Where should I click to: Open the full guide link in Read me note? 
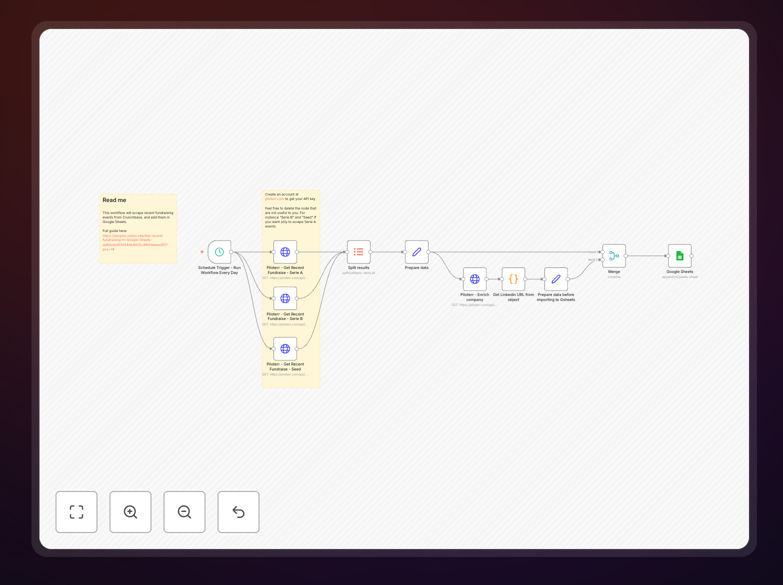coord(135,242)
